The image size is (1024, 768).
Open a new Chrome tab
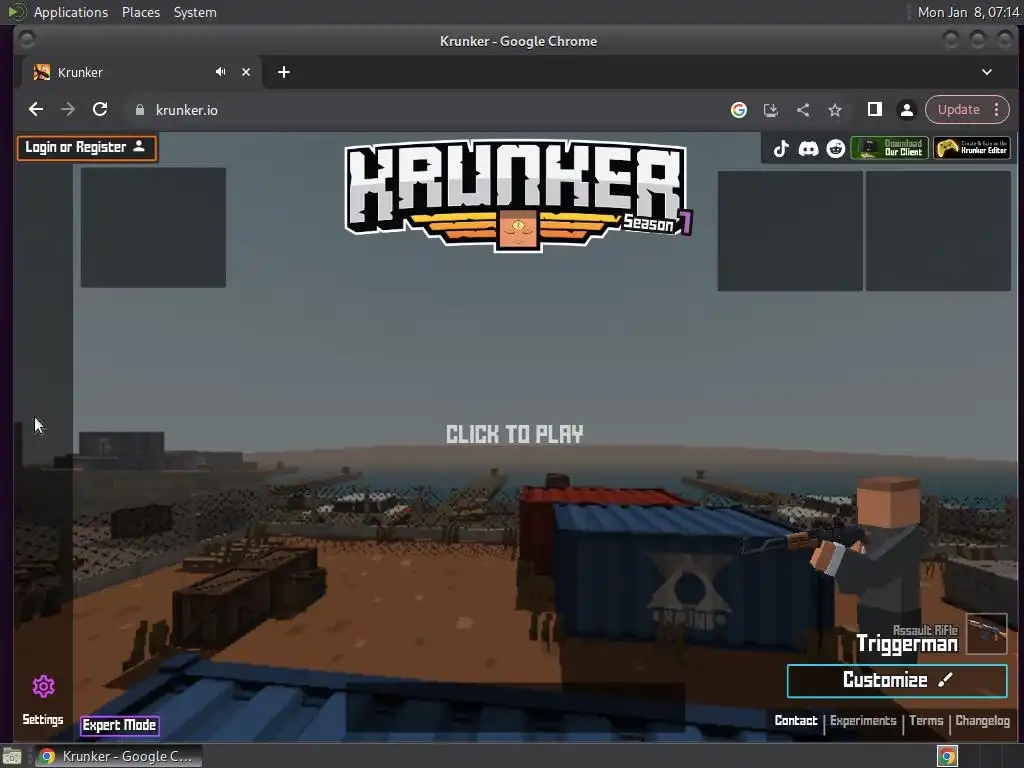click(283, 72)
